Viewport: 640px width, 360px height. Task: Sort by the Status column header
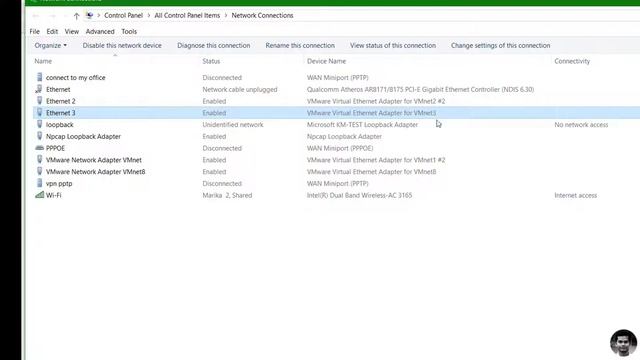[211, 61]
